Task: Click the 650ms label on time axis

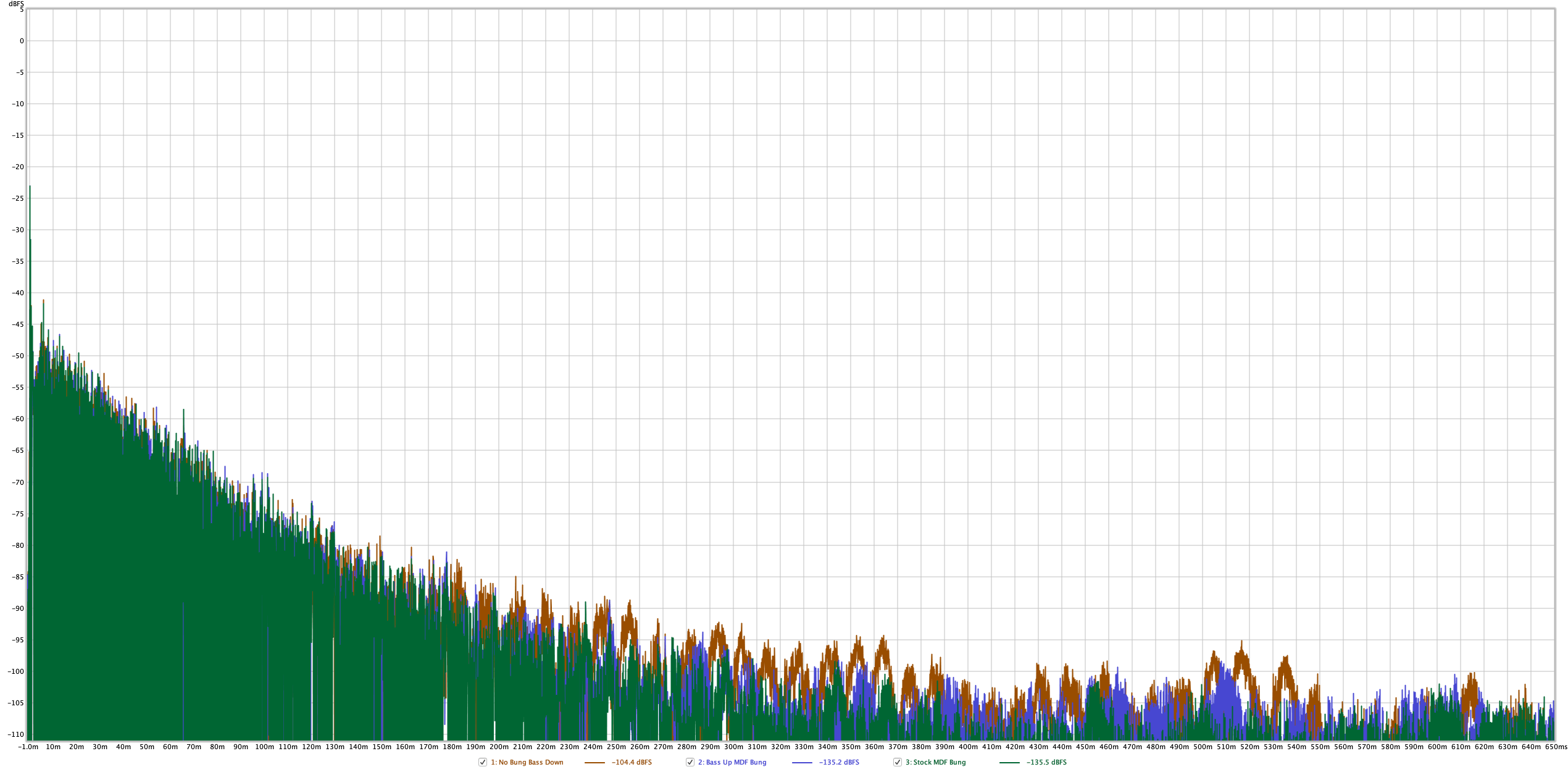Action: point(1556,747)
